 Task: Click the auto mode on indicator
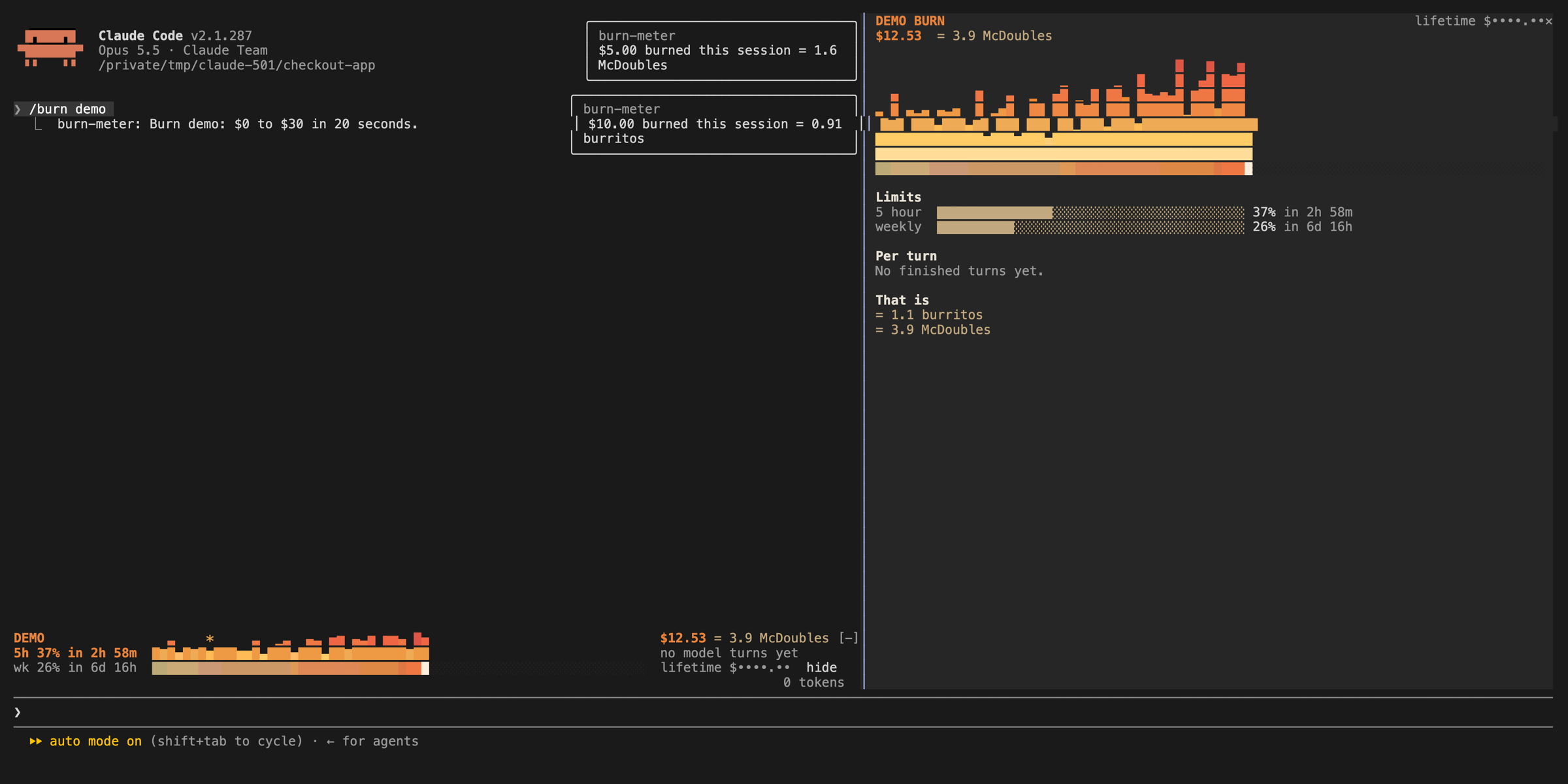(x=95, y=742)
